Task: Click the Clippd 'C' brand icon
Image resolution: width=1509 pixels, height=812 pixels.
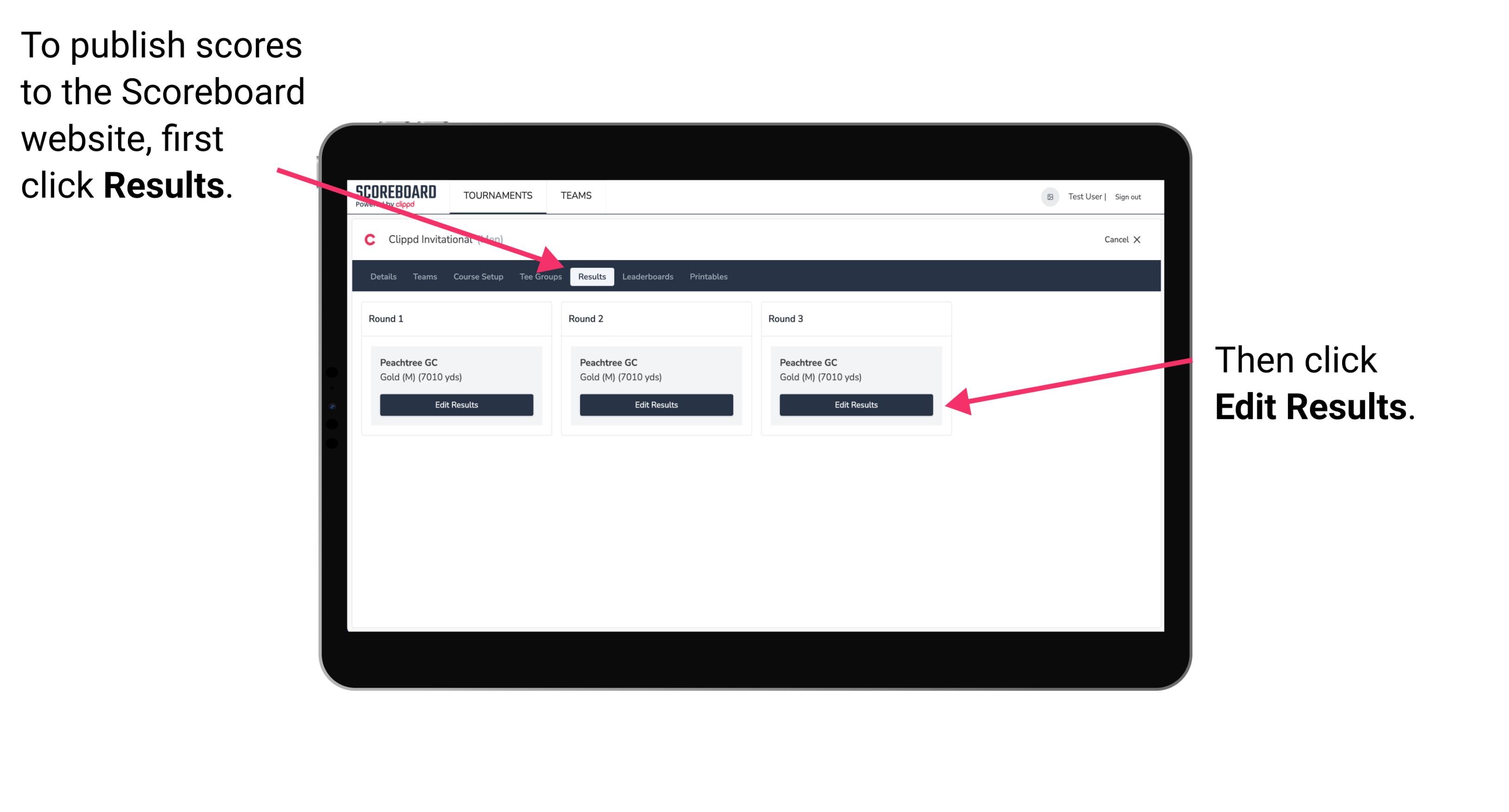Action: [365, 239]
